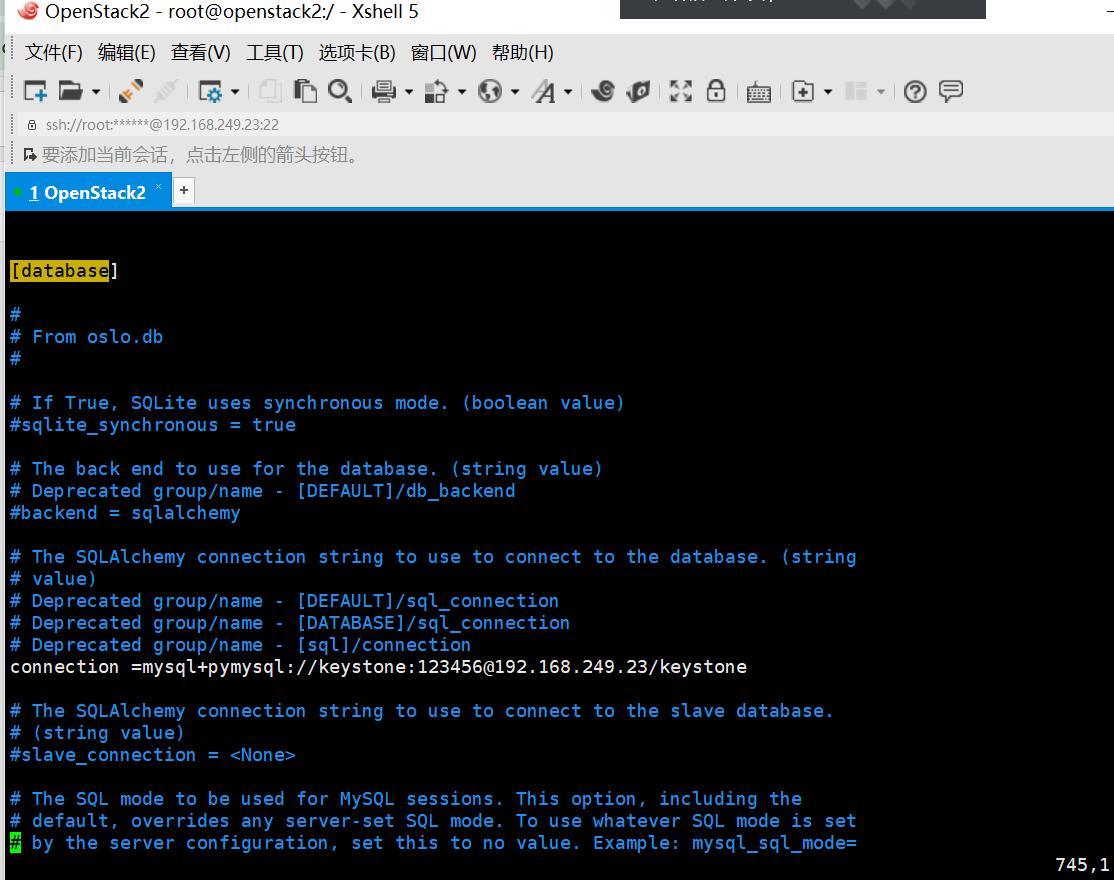Click the color scheme transfer icon
Image resolution: width=1114 pixels, height=880 pixels.
point(436,92)
